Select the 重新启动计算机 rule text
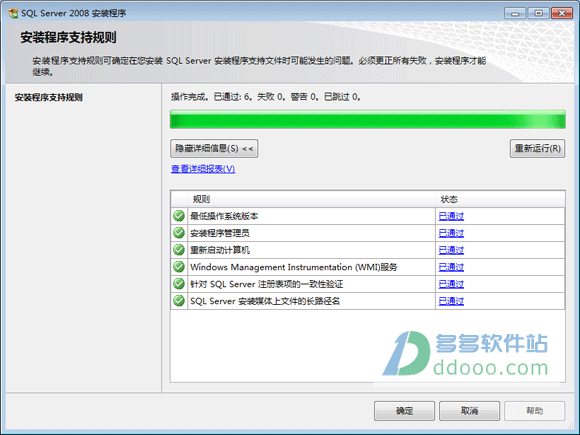Viewport: 580px width, 435px height. click(220, 250)
